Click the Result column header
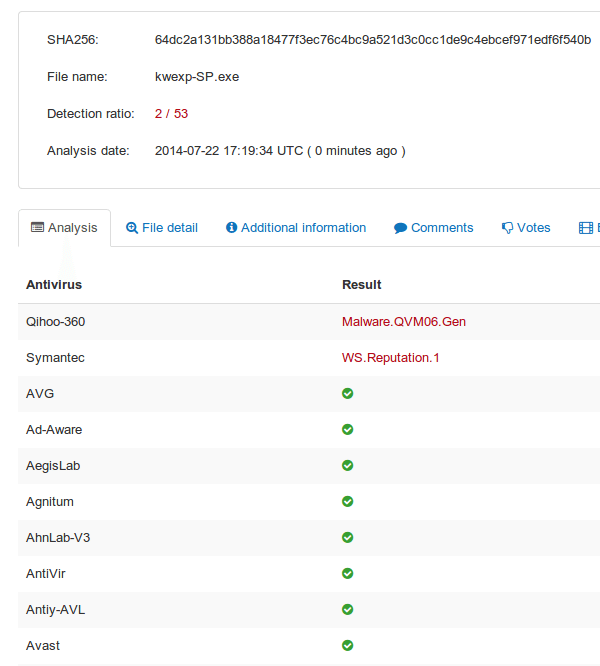The height and width of the screenshot is (666, 600). 362,285
